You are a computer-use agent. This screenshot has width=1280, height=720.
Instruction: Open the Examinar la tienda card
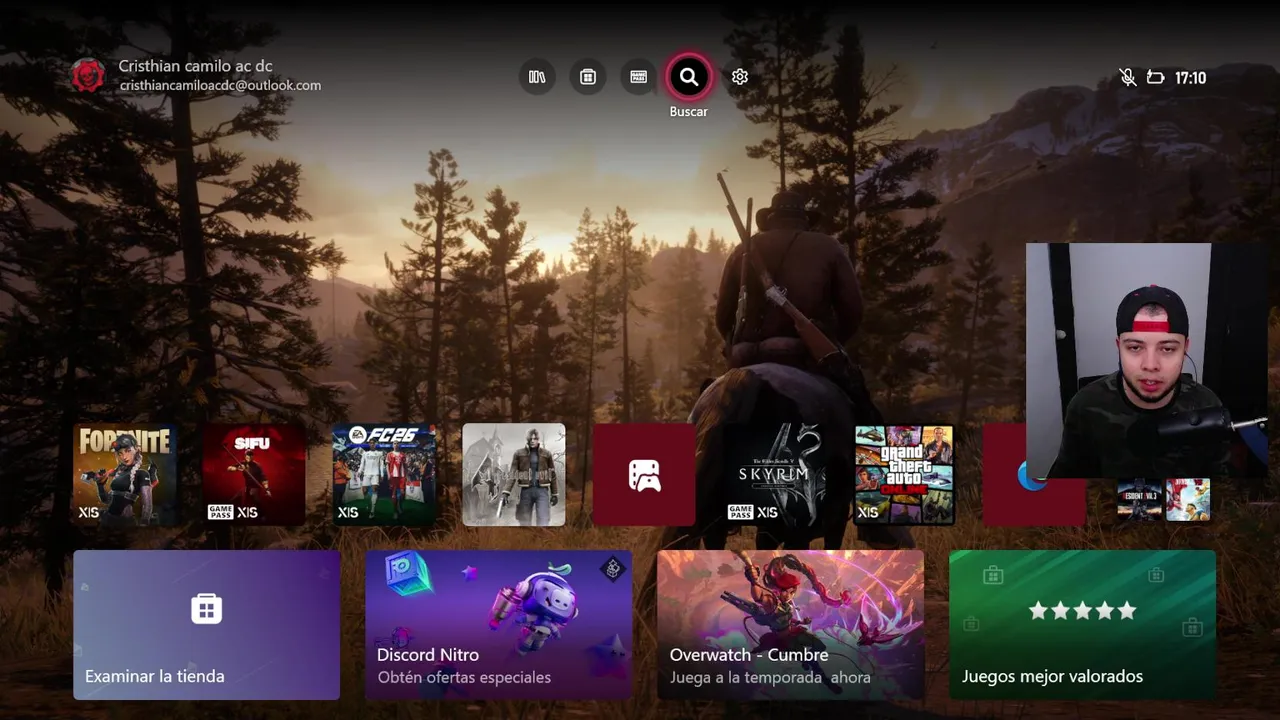tap(207, 625)
